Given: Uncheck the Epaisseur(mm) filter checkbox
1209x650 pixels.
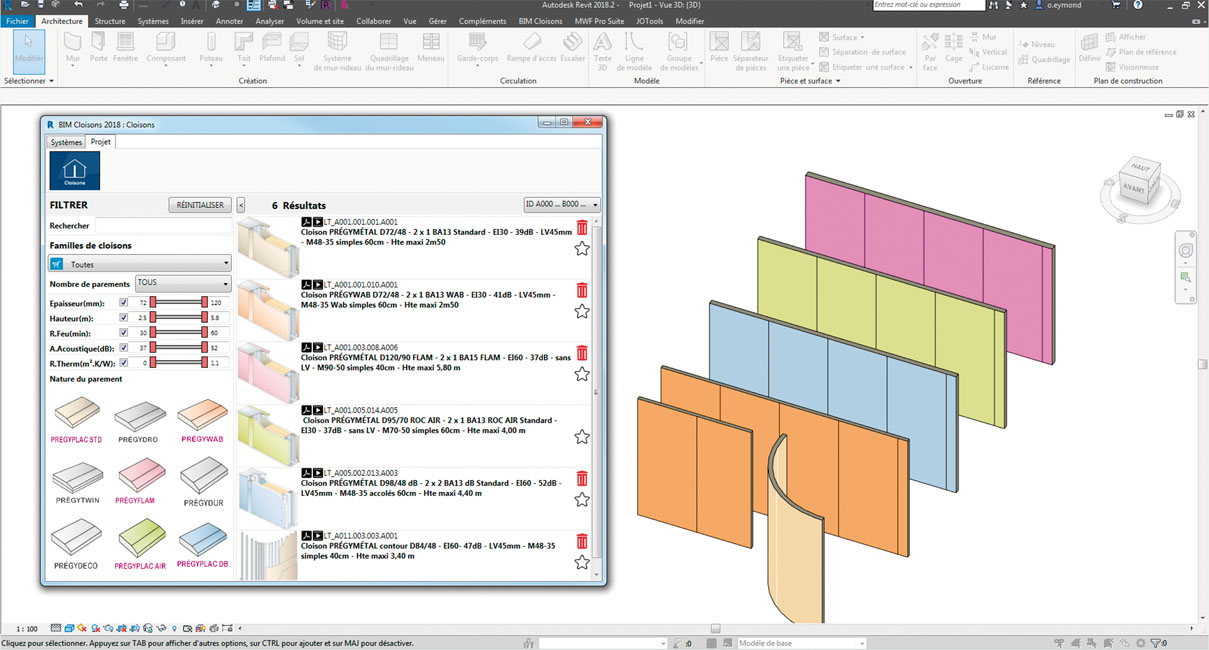Looking at the screenshot, I should tap(124, 302).
